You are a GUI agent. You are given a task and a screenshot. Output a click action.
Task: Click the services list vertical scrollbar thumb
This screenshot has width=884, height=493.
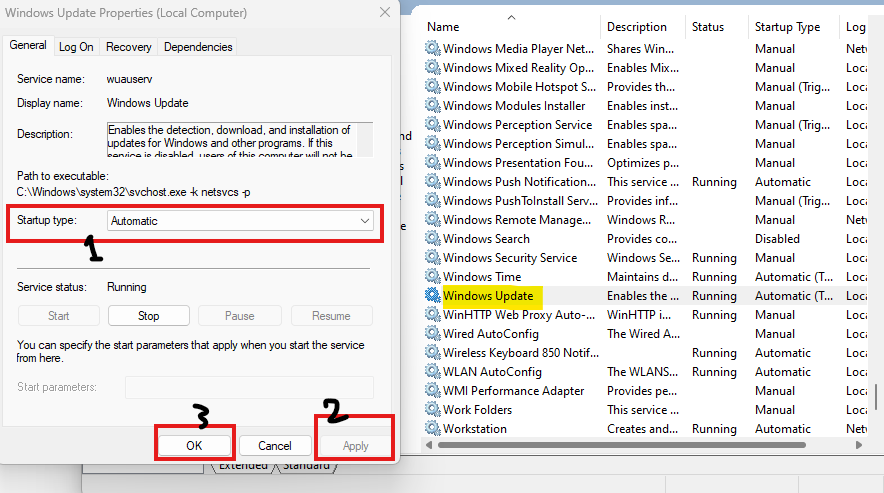point(876,397)
